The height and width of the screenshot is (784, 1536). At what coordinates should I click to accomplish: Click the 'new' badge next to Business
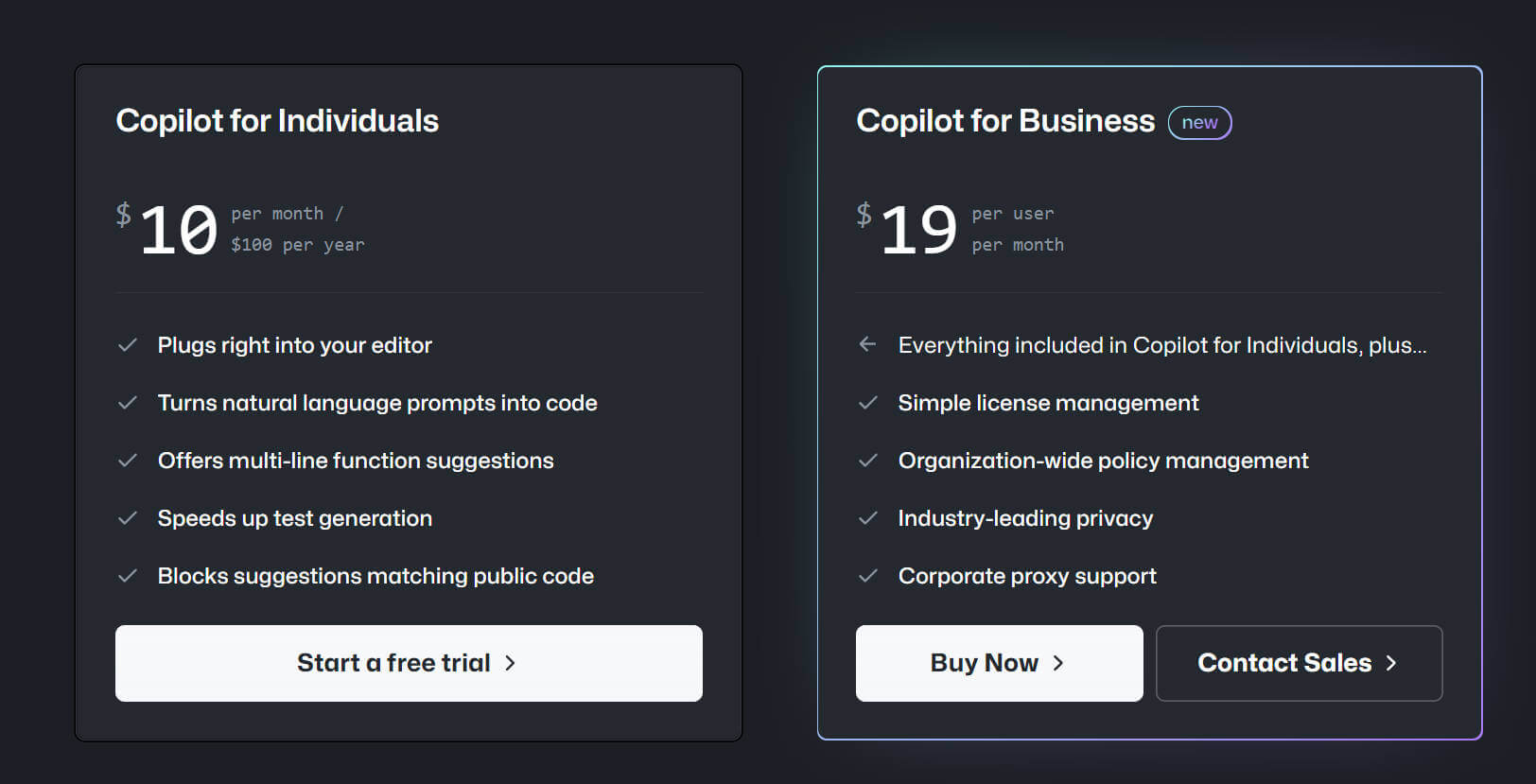tap(1199, 123)
